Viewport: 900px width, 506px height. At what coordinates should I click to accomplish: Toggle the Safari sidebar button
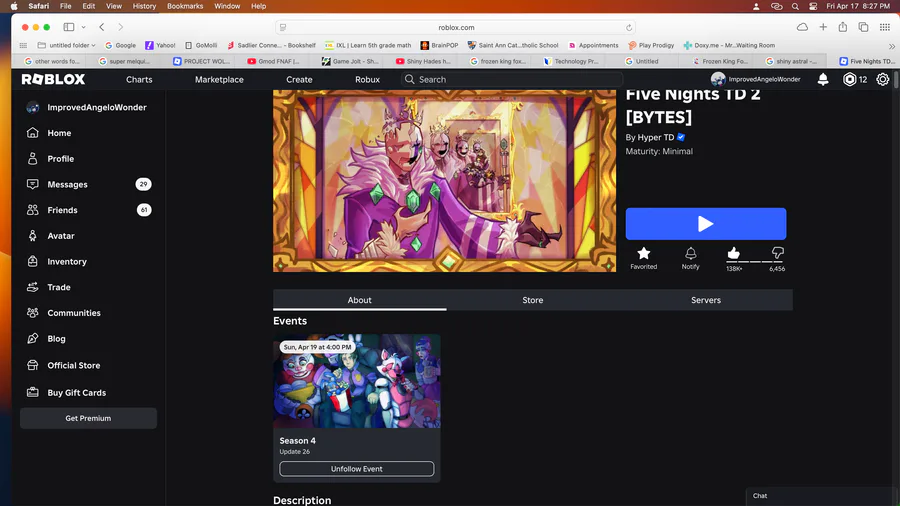pos(69,27)
